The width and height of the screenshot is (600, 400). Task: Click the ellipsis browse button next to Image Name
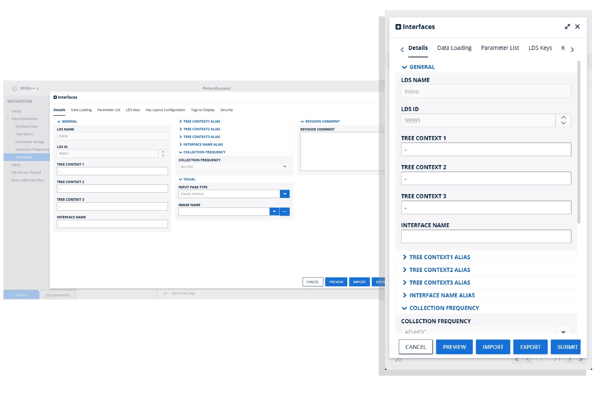(x=285, y=212)
